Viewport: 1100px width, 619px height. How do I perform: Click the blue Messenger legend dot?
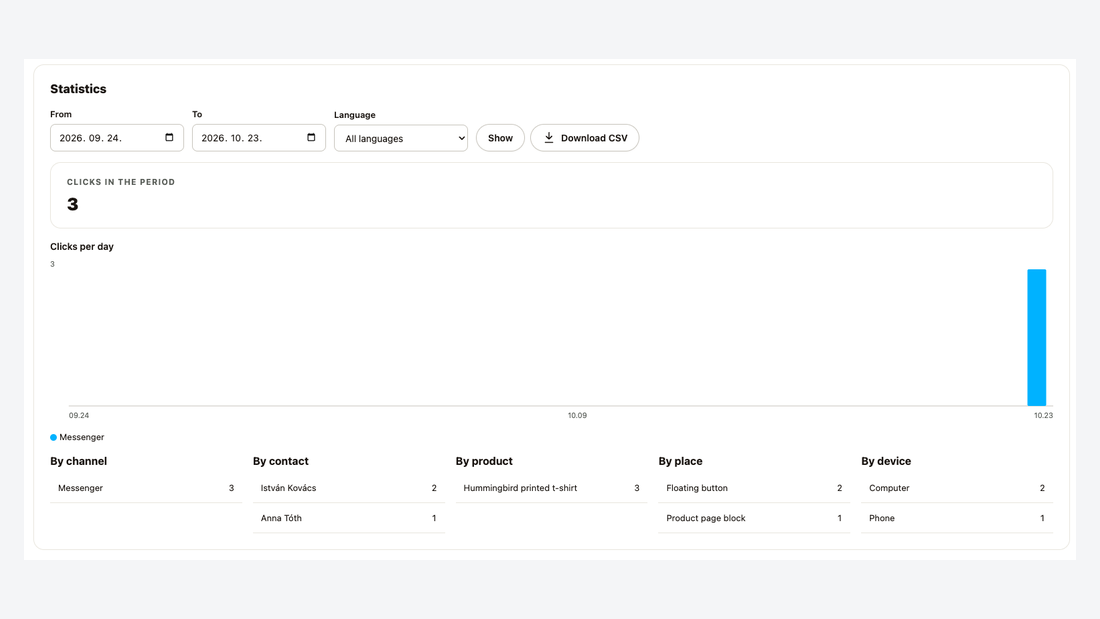(x=53, y=437)
